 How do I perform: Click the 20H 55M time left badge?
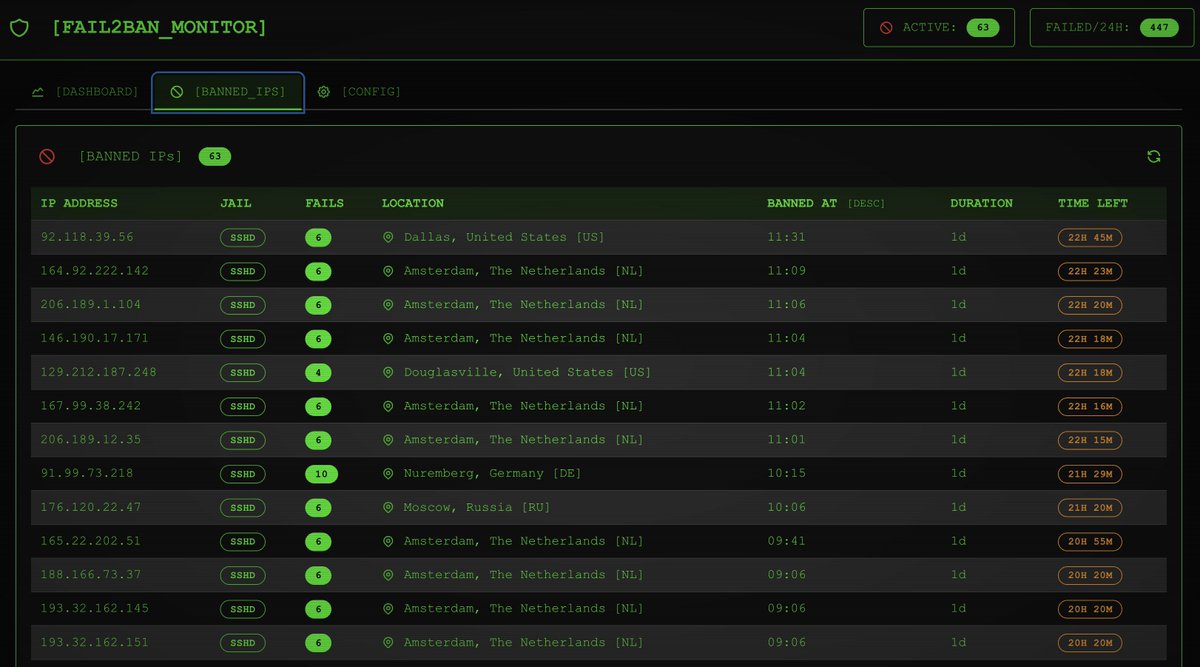[1090, 542]
